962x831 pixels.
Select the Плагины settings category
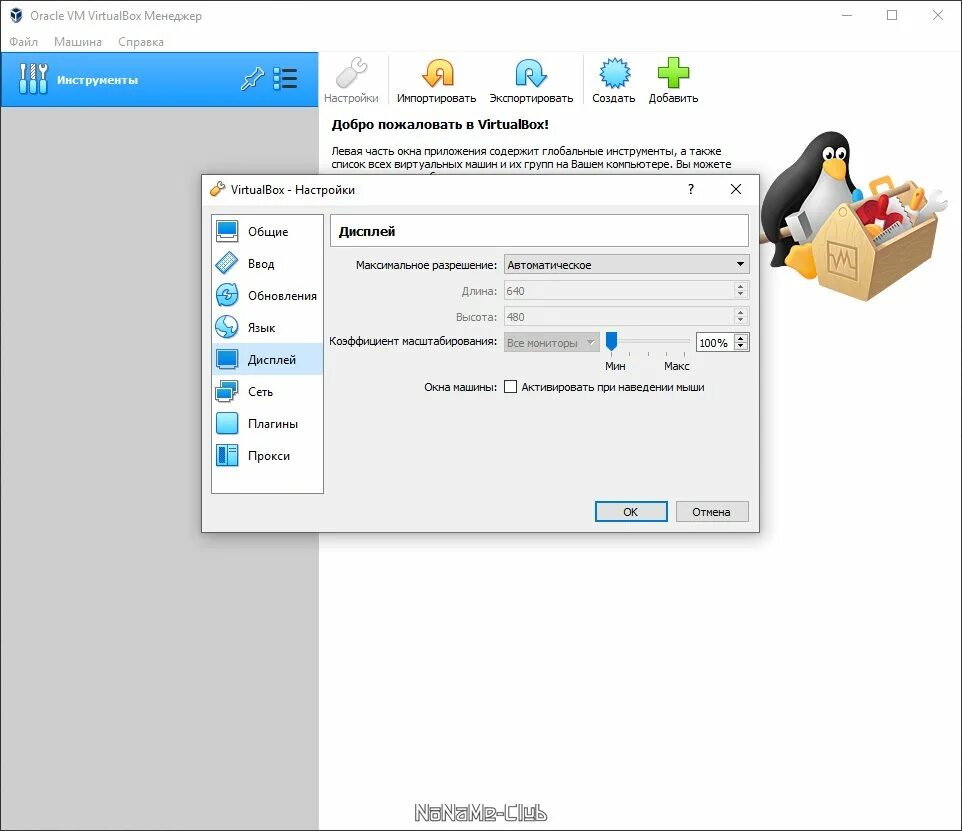tap(267, 423)
